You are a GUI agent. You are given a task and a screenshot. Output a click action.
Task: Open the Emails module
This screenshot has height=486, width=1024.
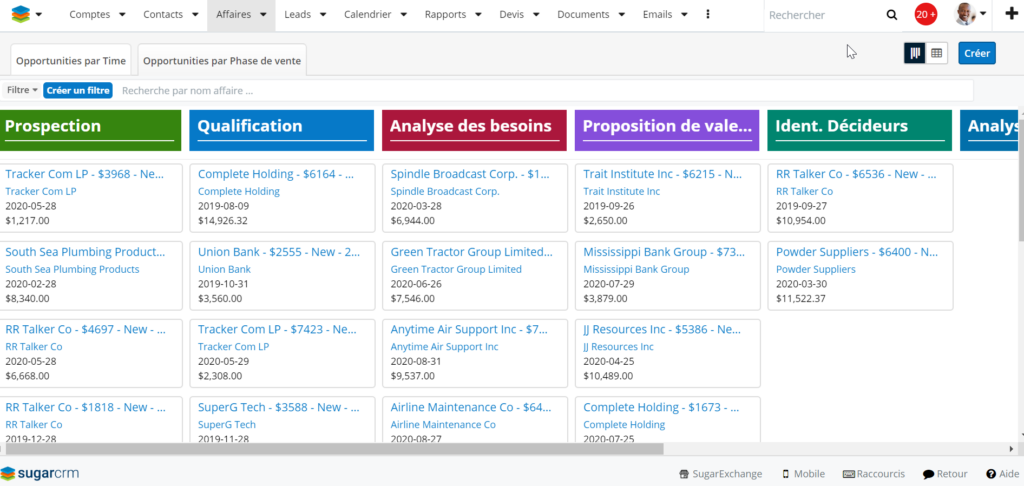tap(657, 14)
